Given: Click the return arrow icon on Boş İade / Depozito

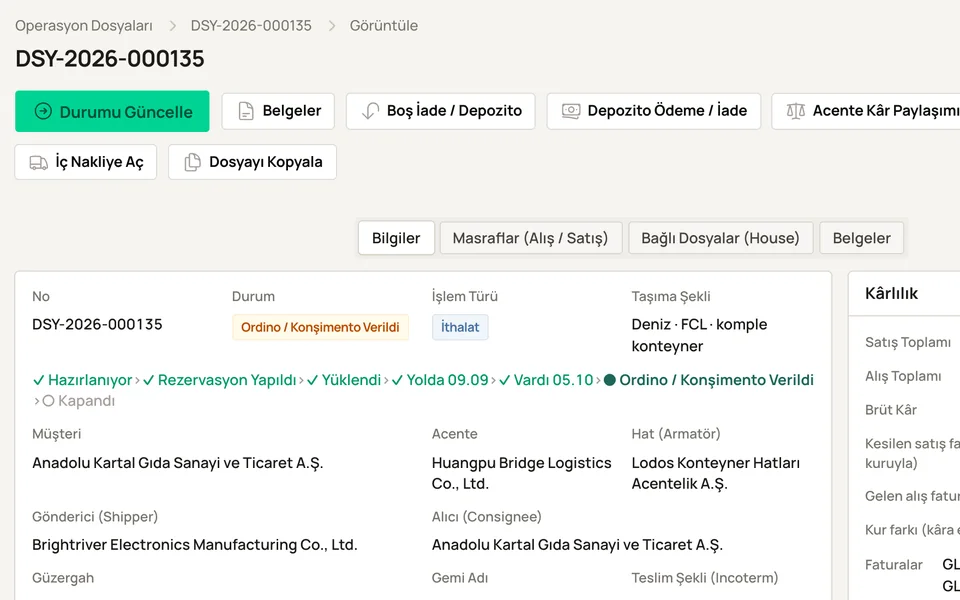Looking at the screenshot, I should (x=370, y=111).
